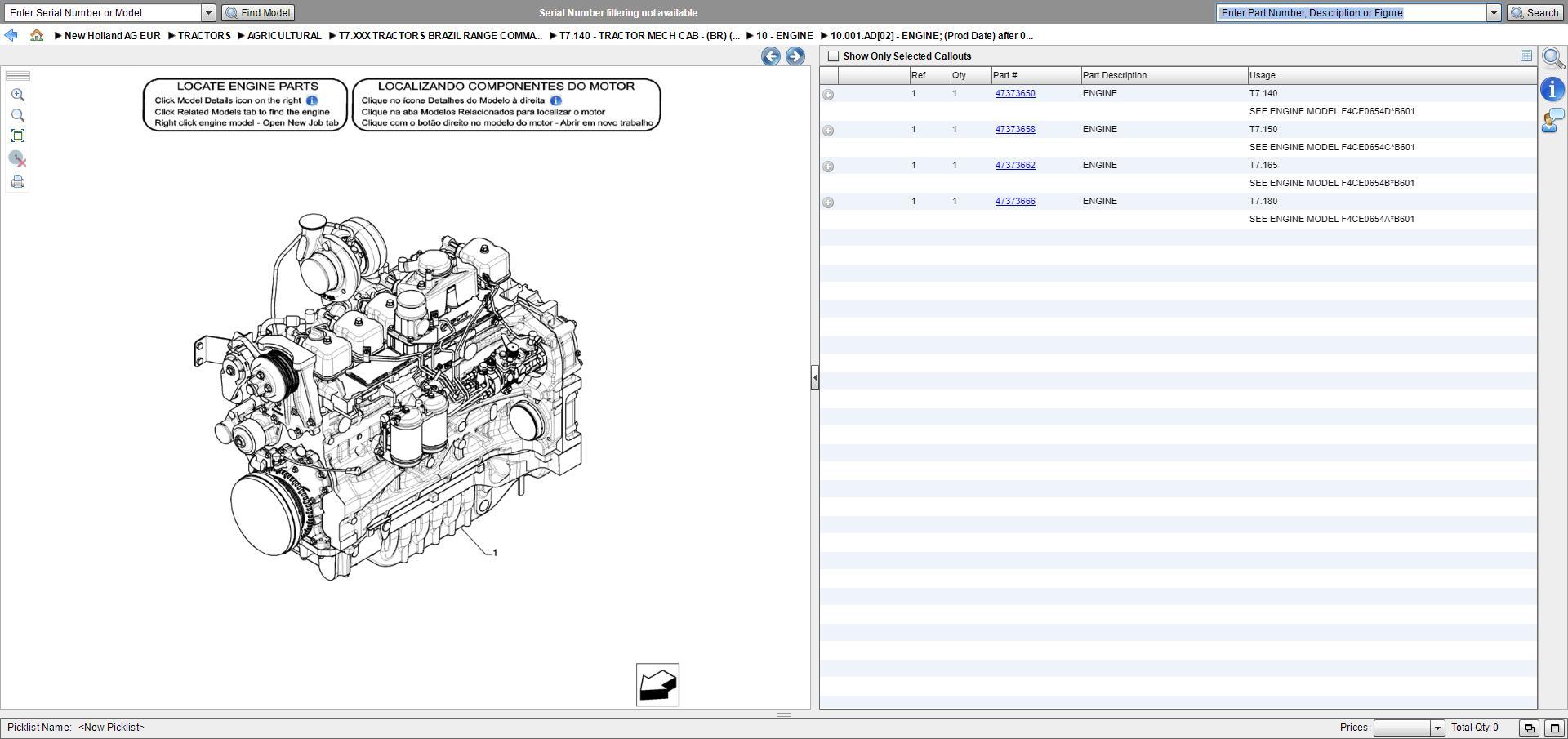Sort by Part Description column header

1165,75
